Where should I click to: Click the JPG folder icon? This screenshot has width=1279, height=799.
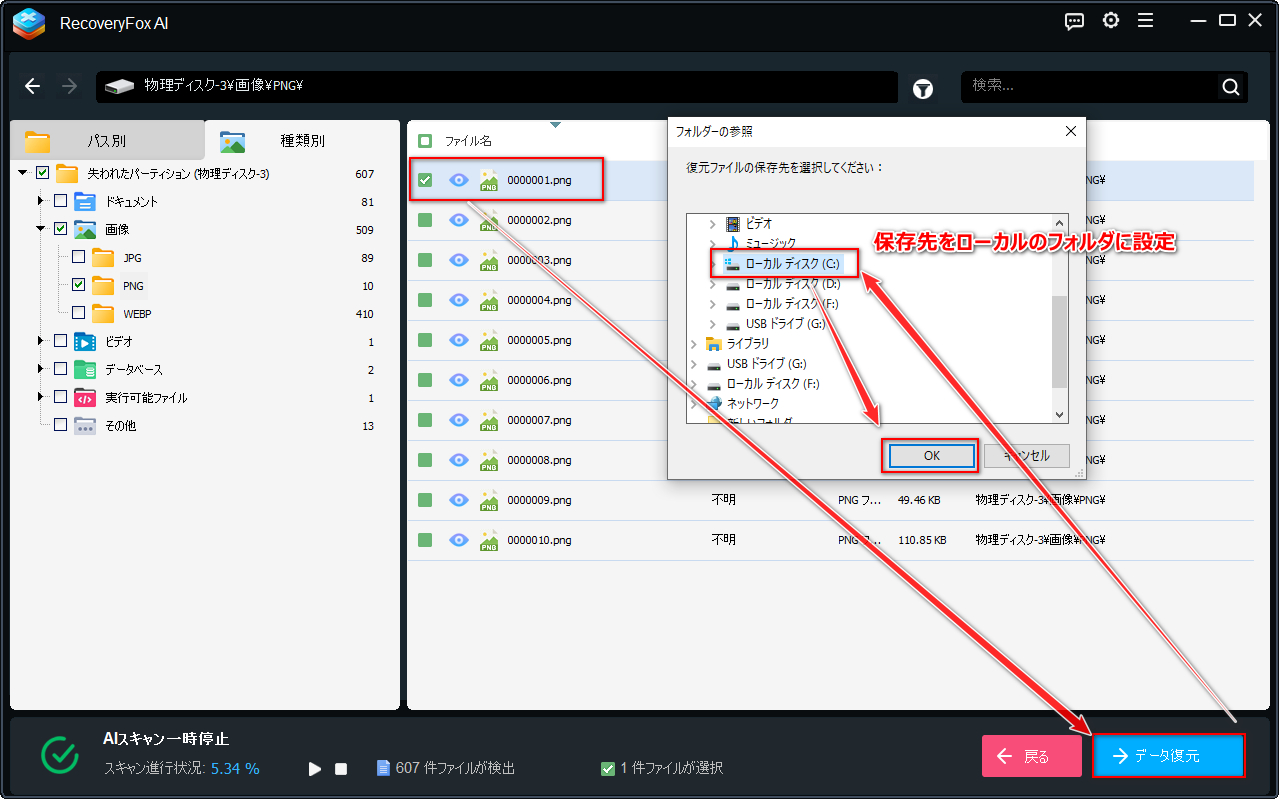pos(103,257)
